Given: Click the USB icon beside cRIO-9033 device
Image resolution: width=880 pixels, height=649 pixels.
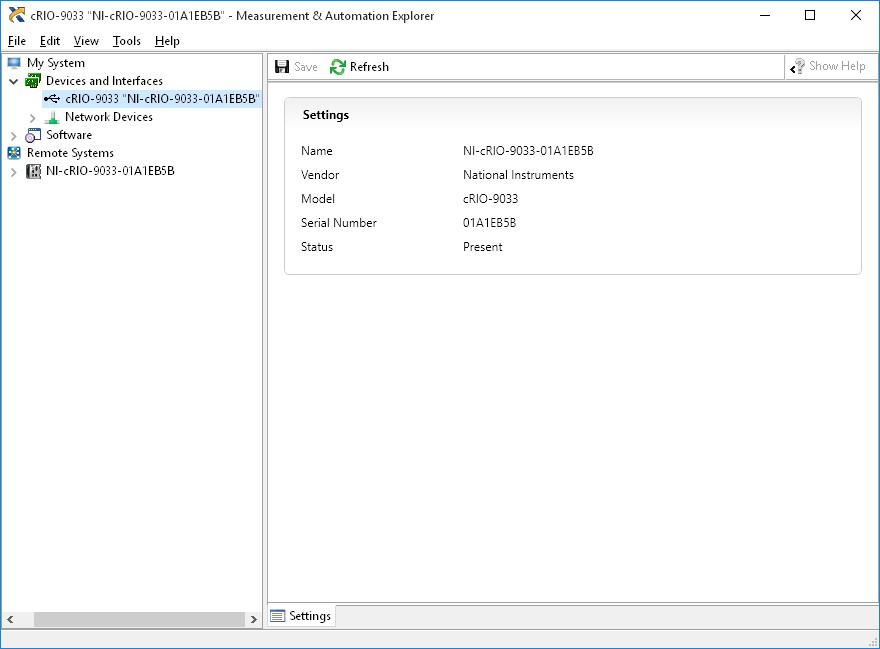Looking at the screenshot, I should (x=52, y=99).
